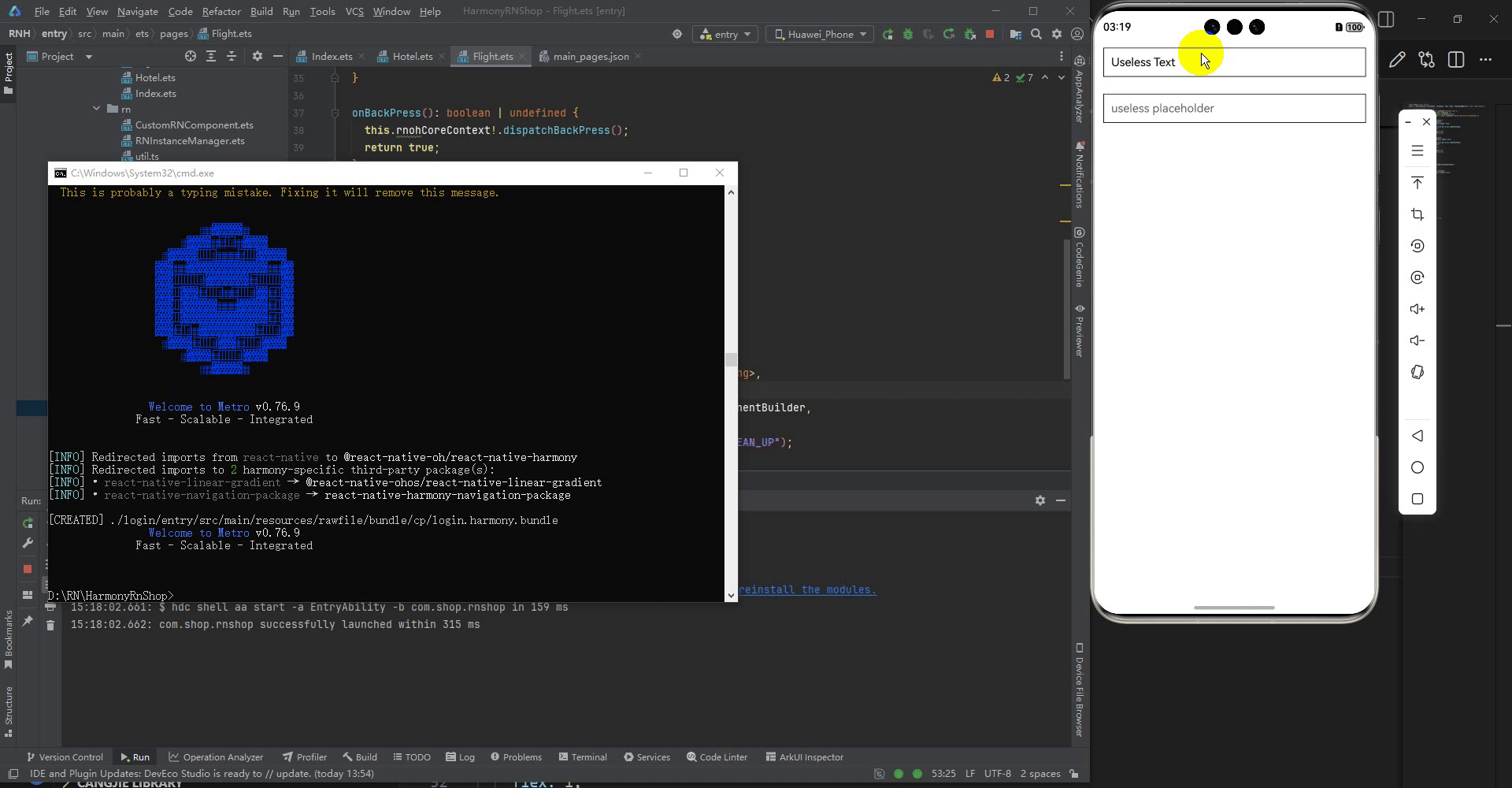Image resolution: width=1512 pixels, height=788 pixels.
Task: Close the Flight.ets tab
Action: point(522,56)
